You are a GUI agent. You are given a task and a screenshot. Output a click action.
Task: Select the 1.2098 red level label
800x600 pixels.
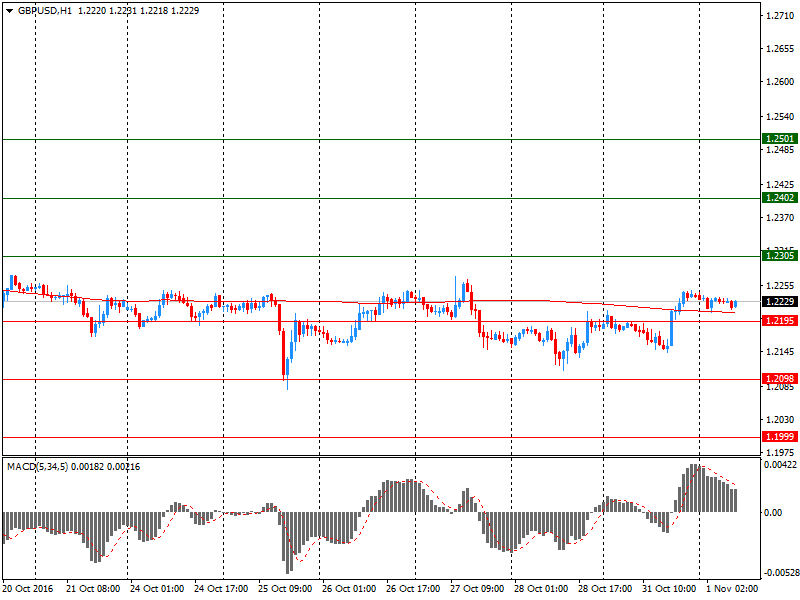point(780,379)
